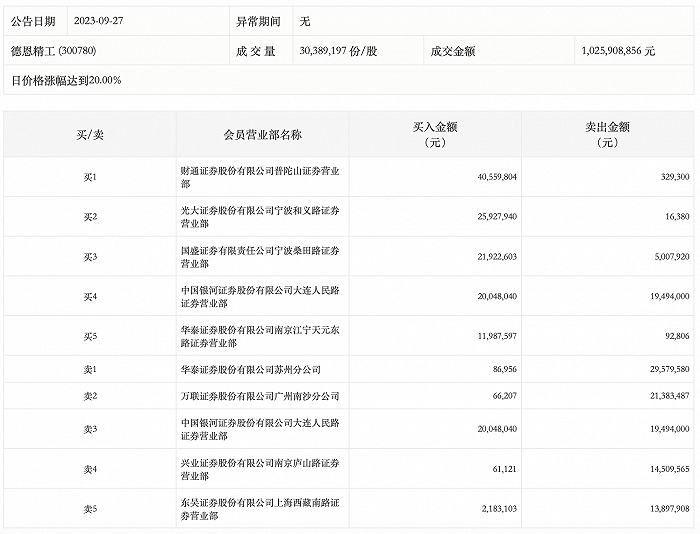Viewport: 700px width, 534px height.
Task: Click buy amount 86,956
Action: point(505,369)
